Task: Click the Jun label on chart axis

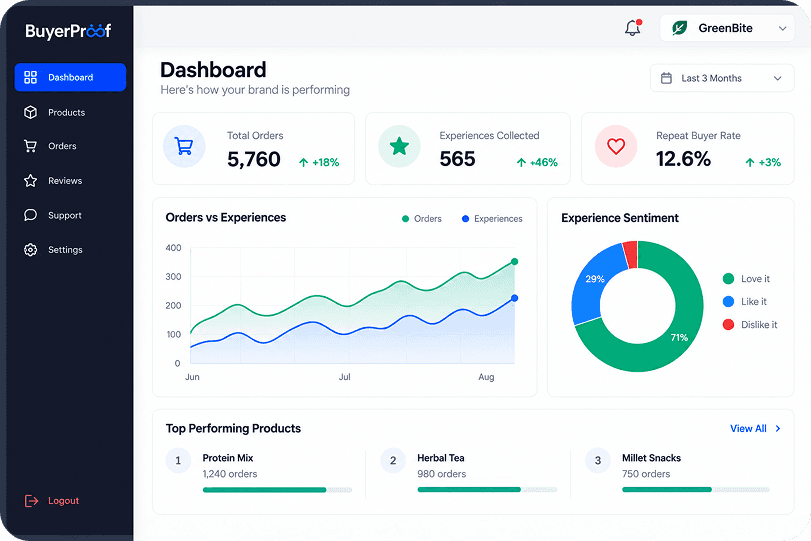Action: pyautogui.click(x=192, y=377)
